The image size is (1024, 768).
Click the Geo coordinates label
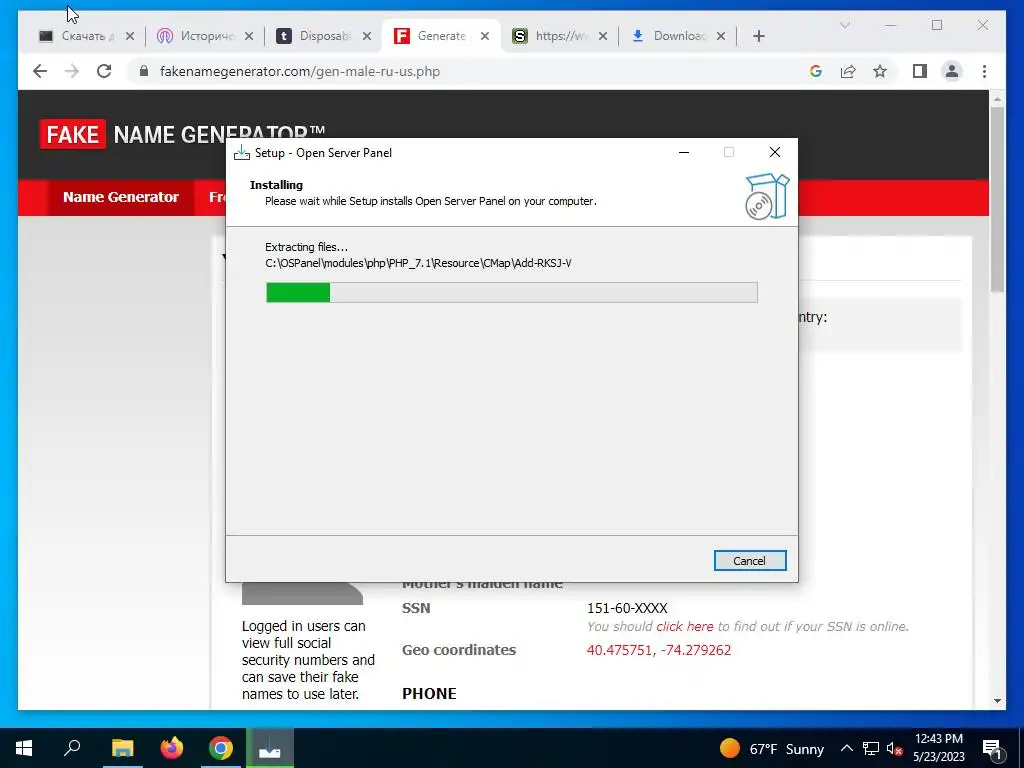point(458,650)
